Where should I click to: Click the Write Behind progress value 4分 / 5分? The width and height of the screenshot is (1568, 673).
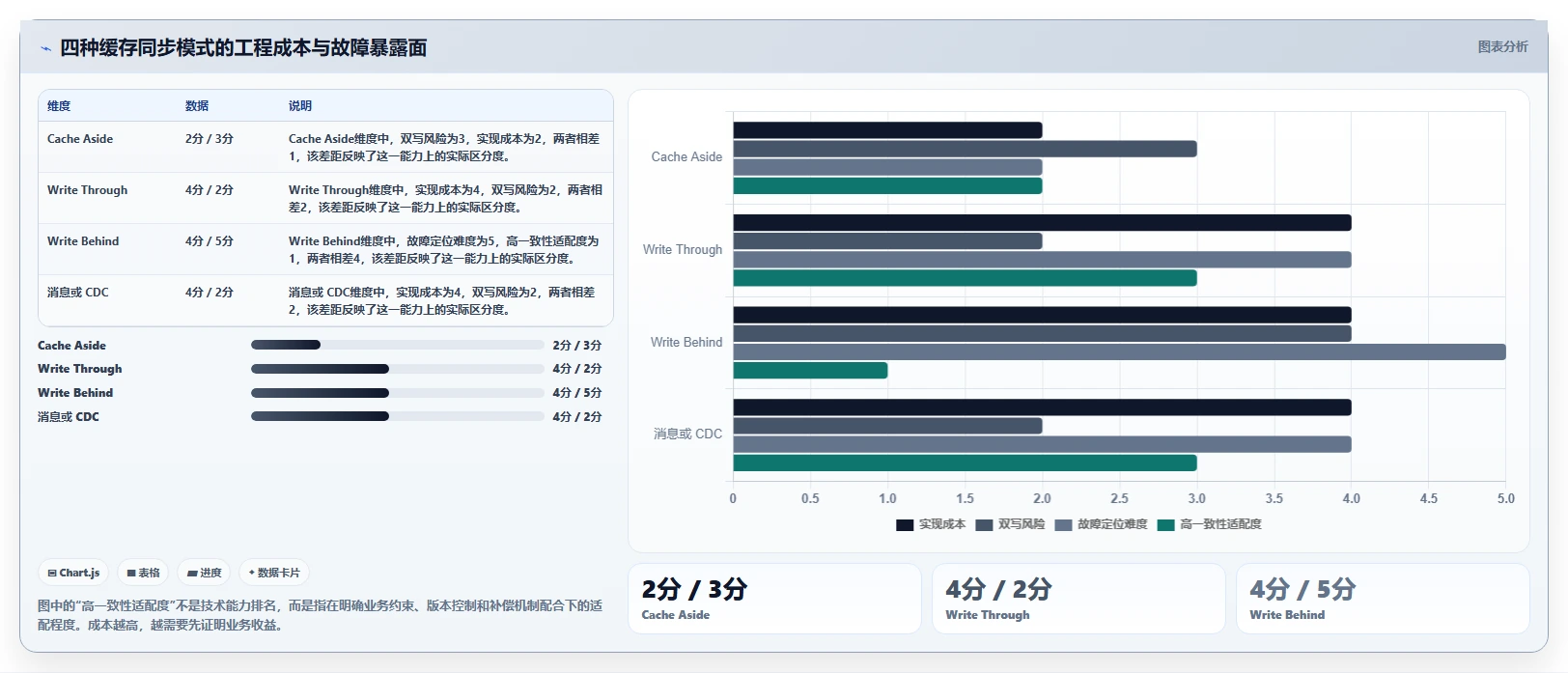(576, 393)
